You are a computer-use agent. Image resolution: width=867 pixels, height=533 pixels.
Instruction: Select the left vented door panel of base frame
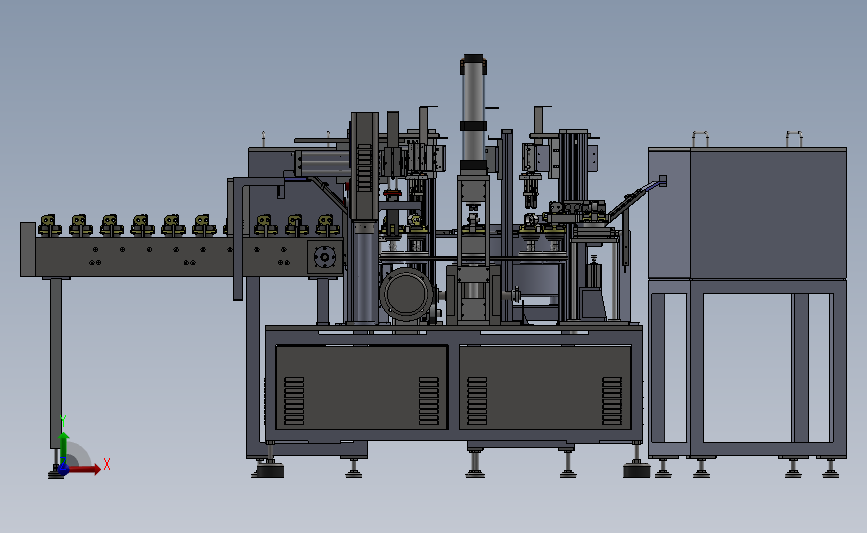click(361, 387)
